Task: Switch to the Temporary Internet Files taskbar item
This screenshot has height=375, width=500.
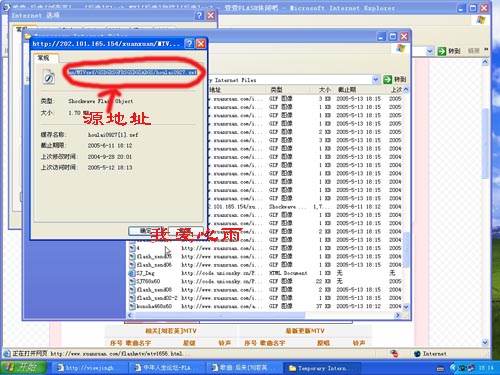Action: [322, 368]
